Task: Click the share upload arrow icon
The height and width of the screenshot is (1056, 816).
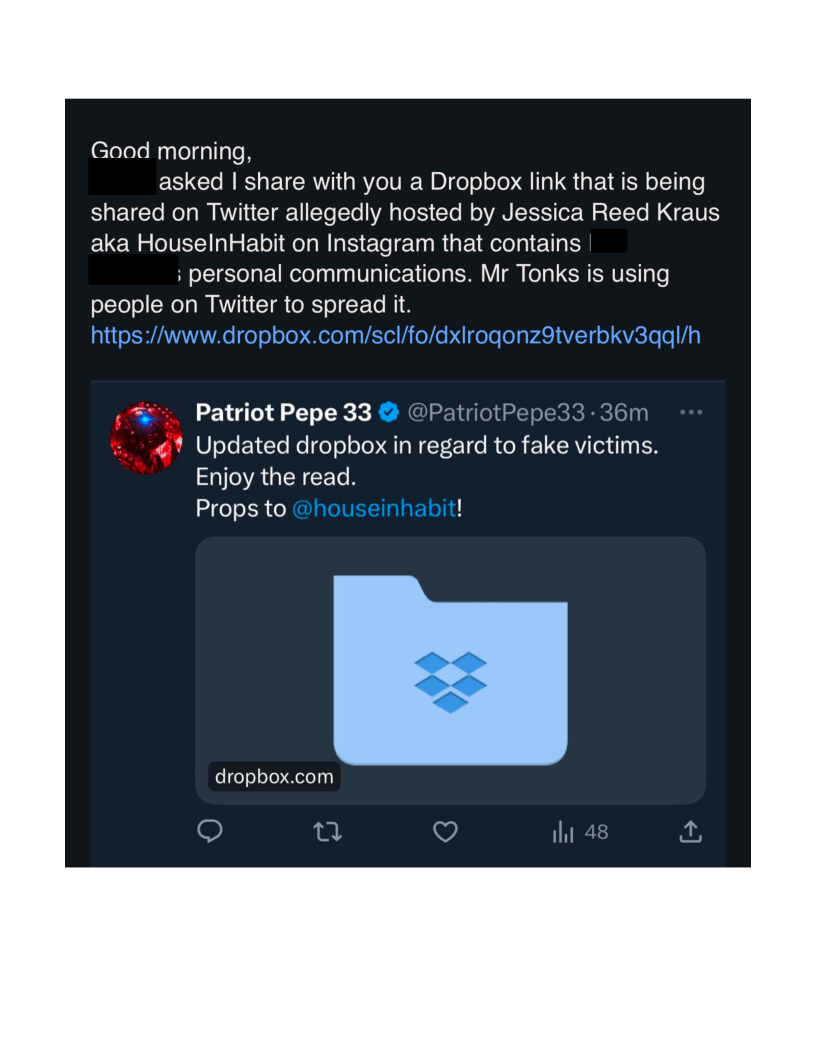Action: (x=690, y=831)
